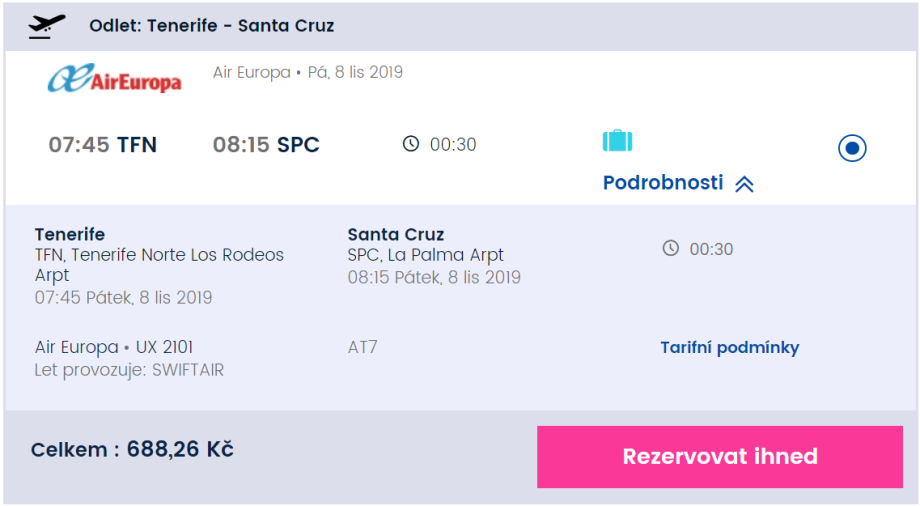Viewport: 920px width, 506px height.
Task: Click the 08:15 SPC arrival time
Action: point(266,145)
